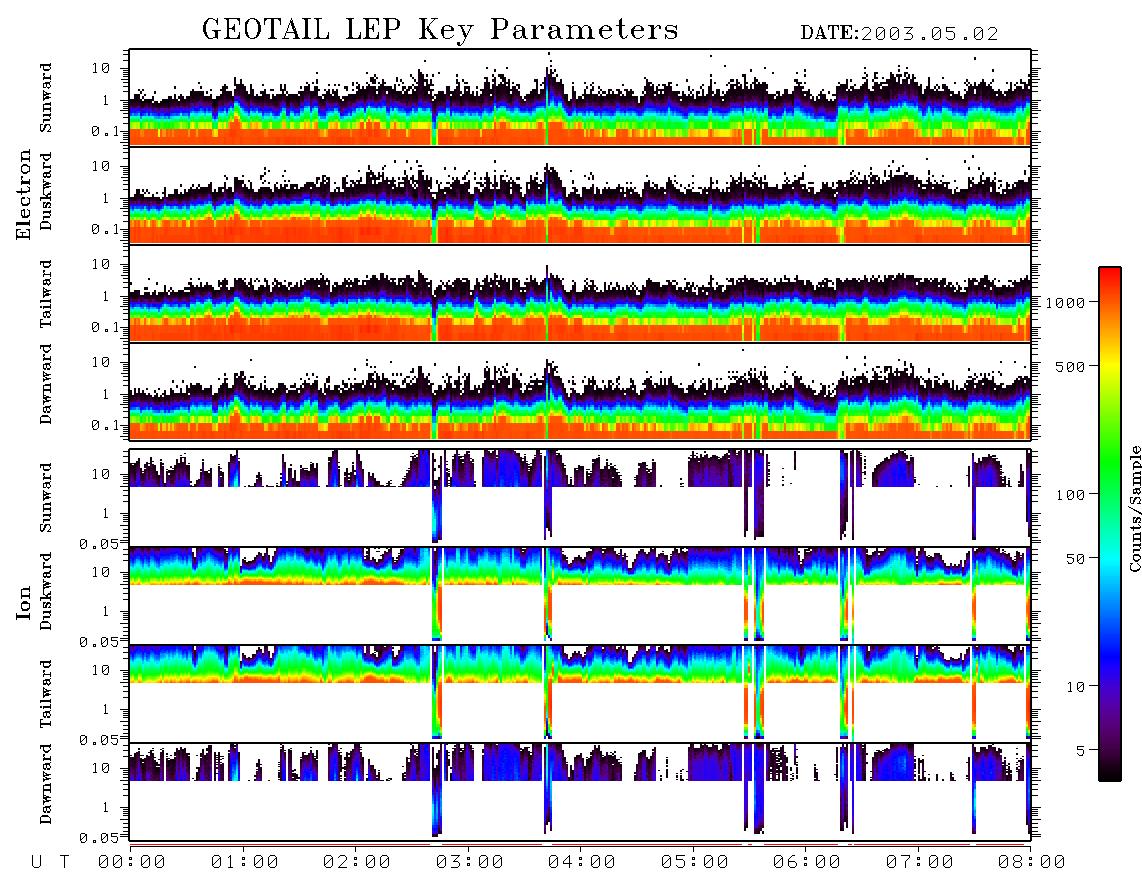Click the 5 color bar tick label

point(1080,750)
